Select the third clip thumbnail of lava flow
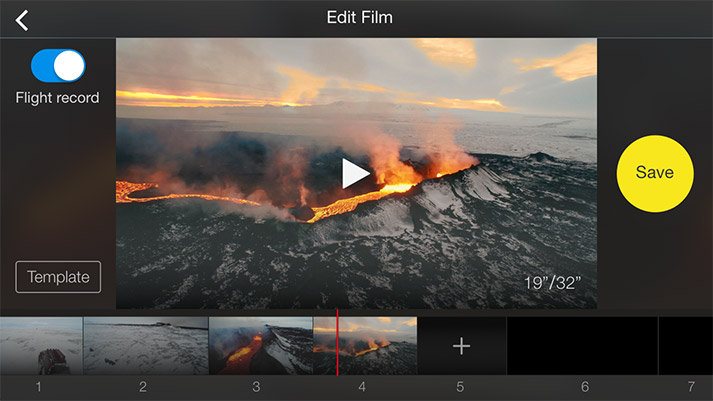This screenshot has height=401, width=713. click(x=261, y=346)
